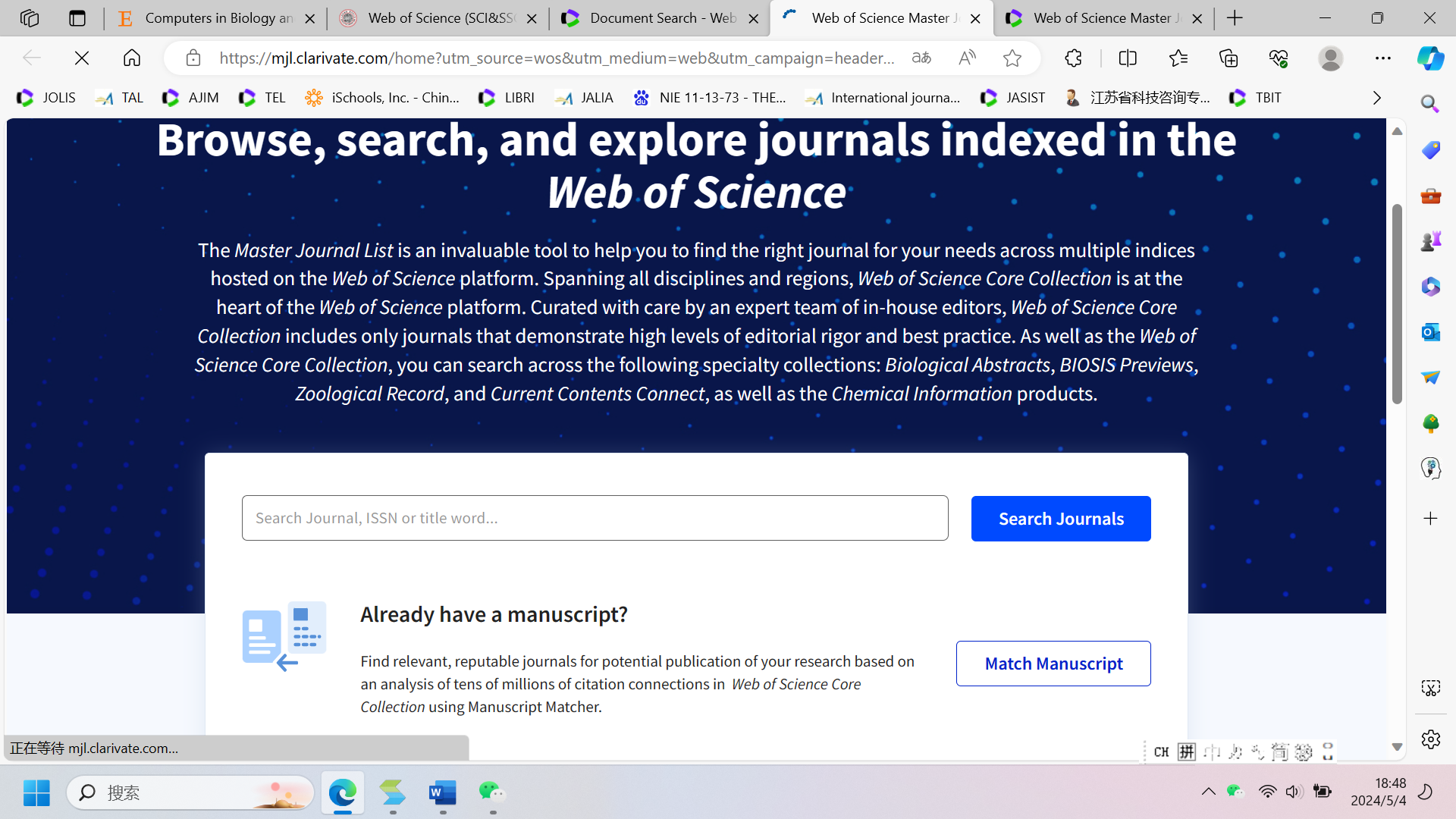
Task: Open the favorites list icon
Action: coord(1178,58)
